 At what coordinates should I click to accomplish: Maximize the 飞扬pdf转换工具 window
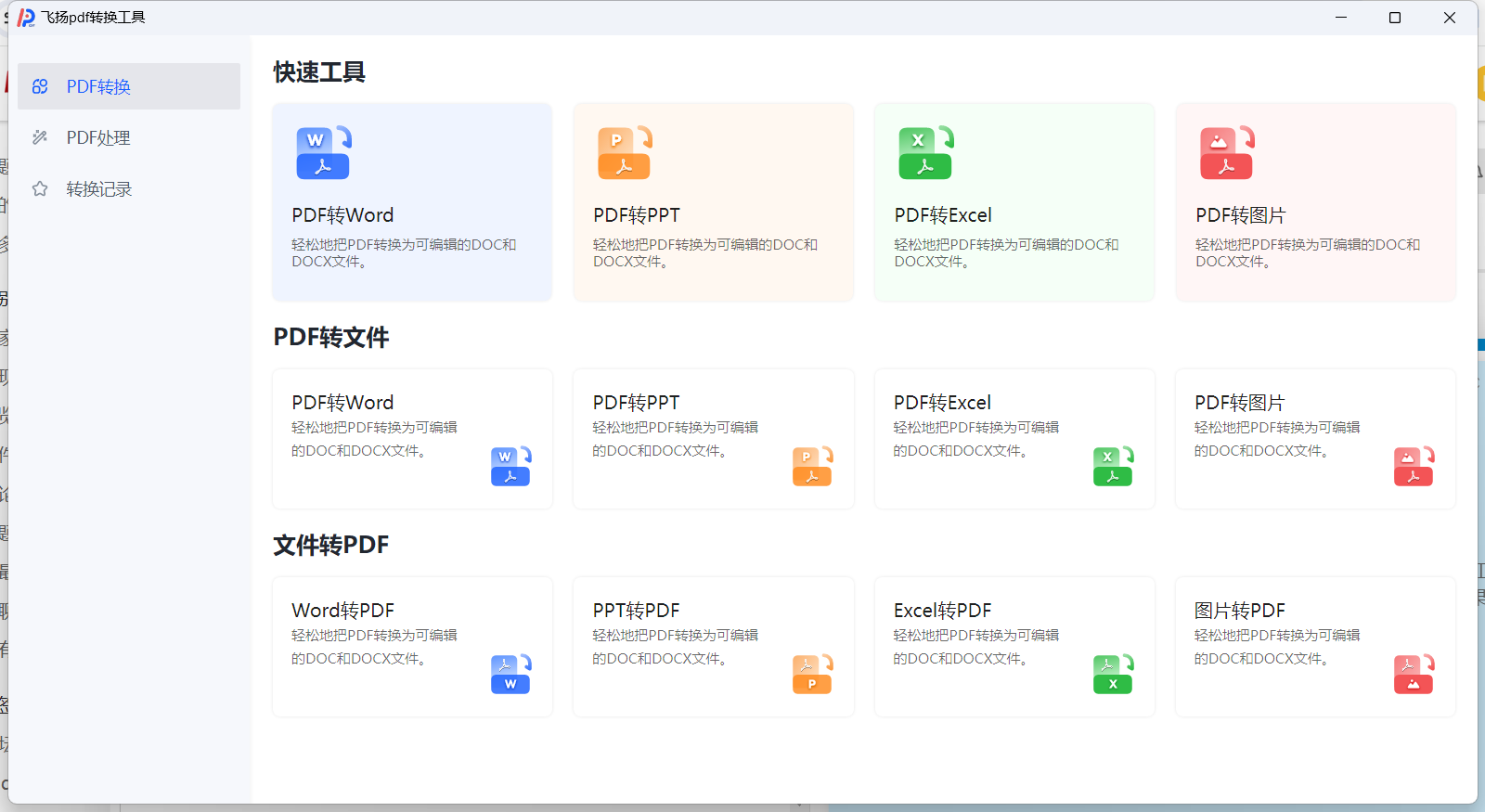tap(1394, 18)
